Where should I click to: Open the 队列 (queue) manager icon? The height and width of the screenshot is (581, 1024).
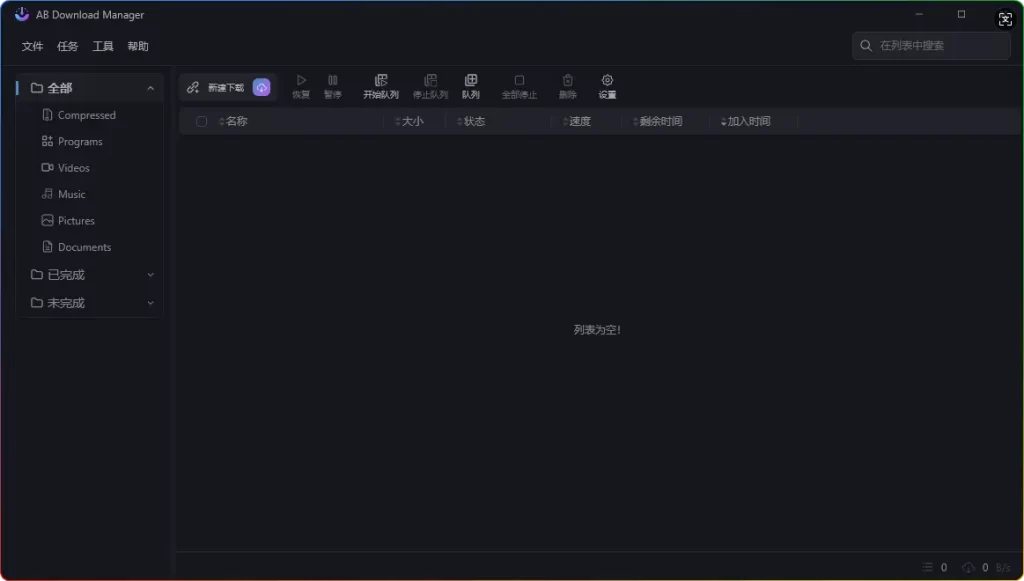tap(470, 85)
